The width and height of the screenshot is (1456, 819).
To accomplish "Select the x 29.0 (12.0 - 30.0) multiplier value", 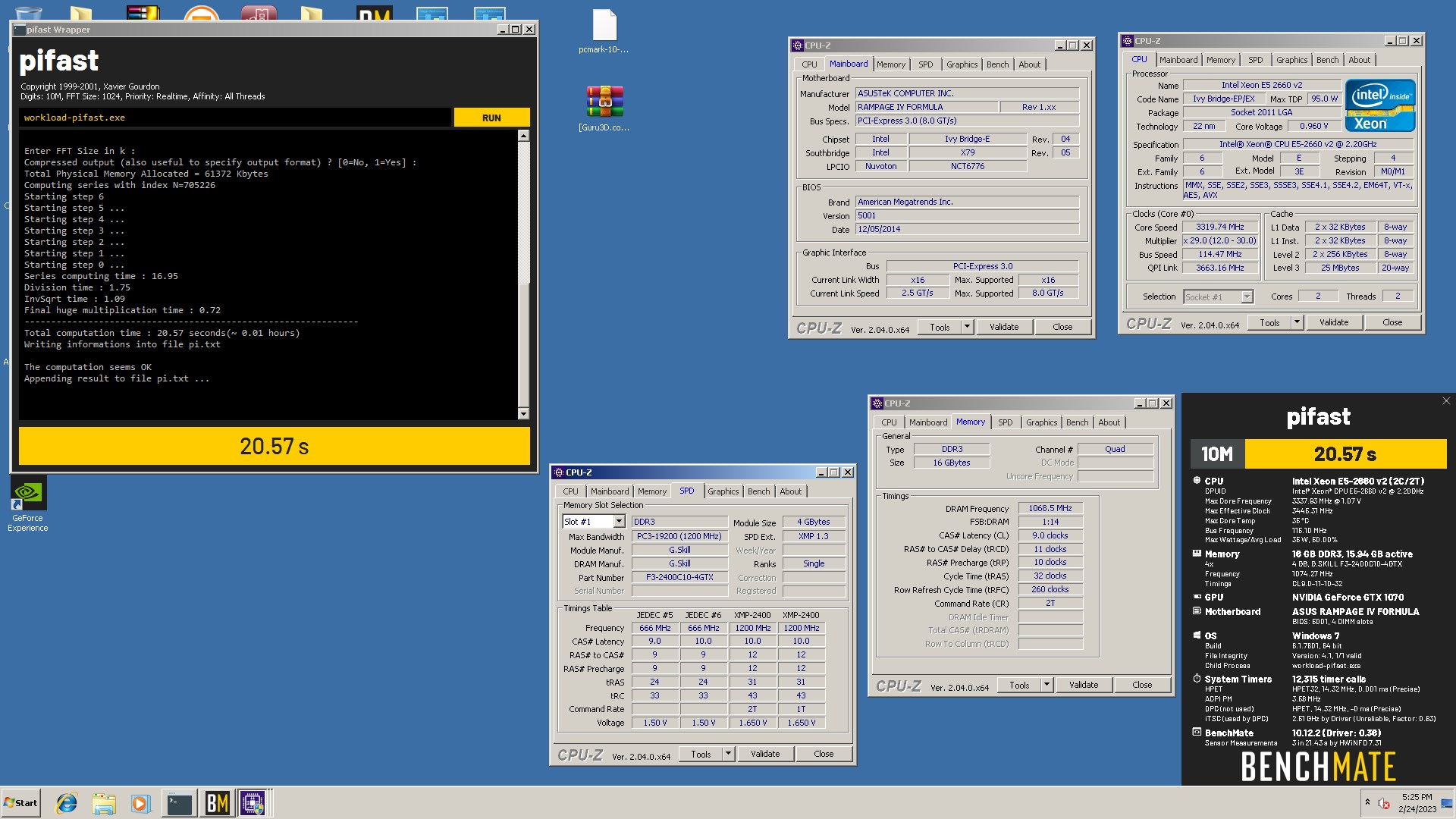I will click(1219, 240).
